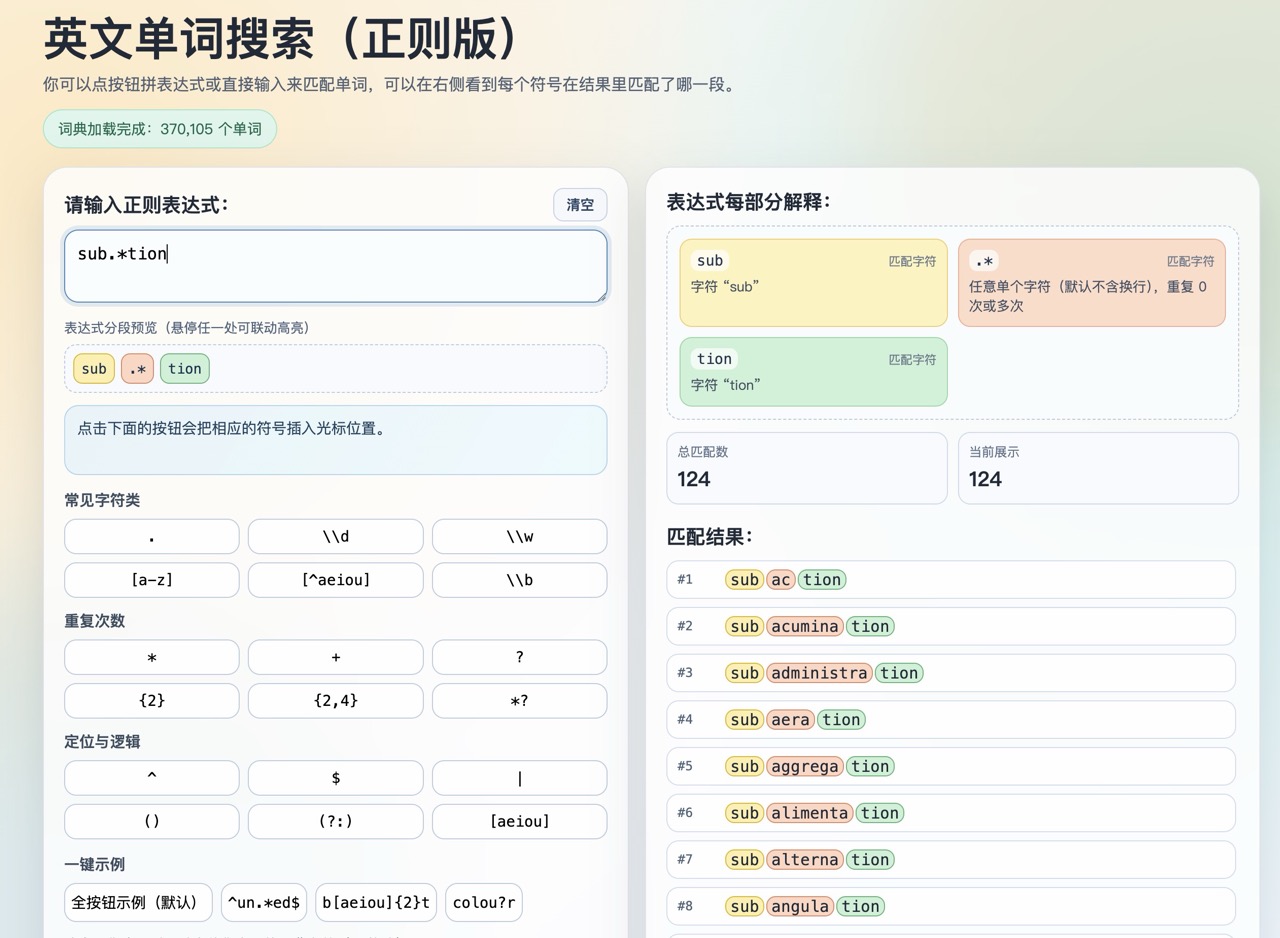Open the subadministration result row
This screenshot has height=938, width=1280.
point(950,673)
